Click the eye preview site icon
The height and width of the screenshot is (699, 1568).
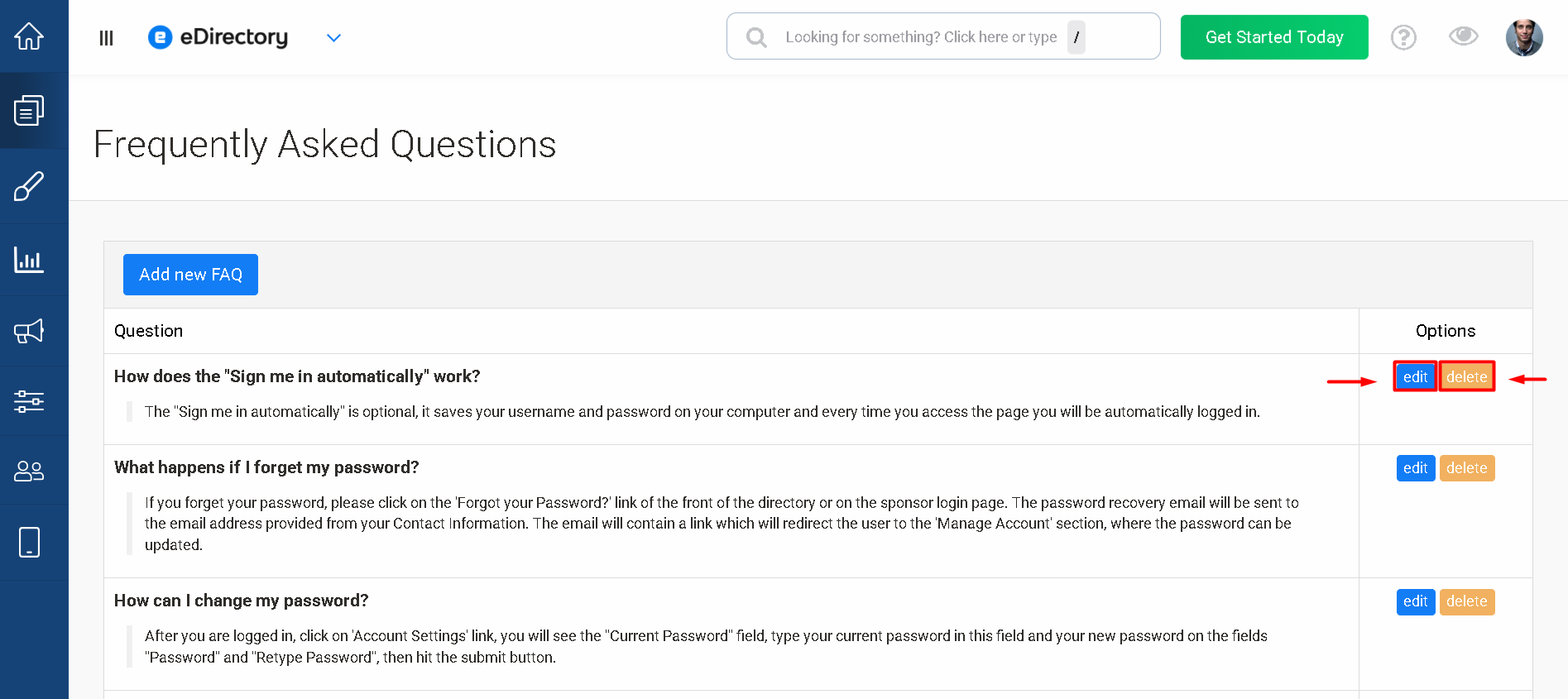(x=1463, y=36)
